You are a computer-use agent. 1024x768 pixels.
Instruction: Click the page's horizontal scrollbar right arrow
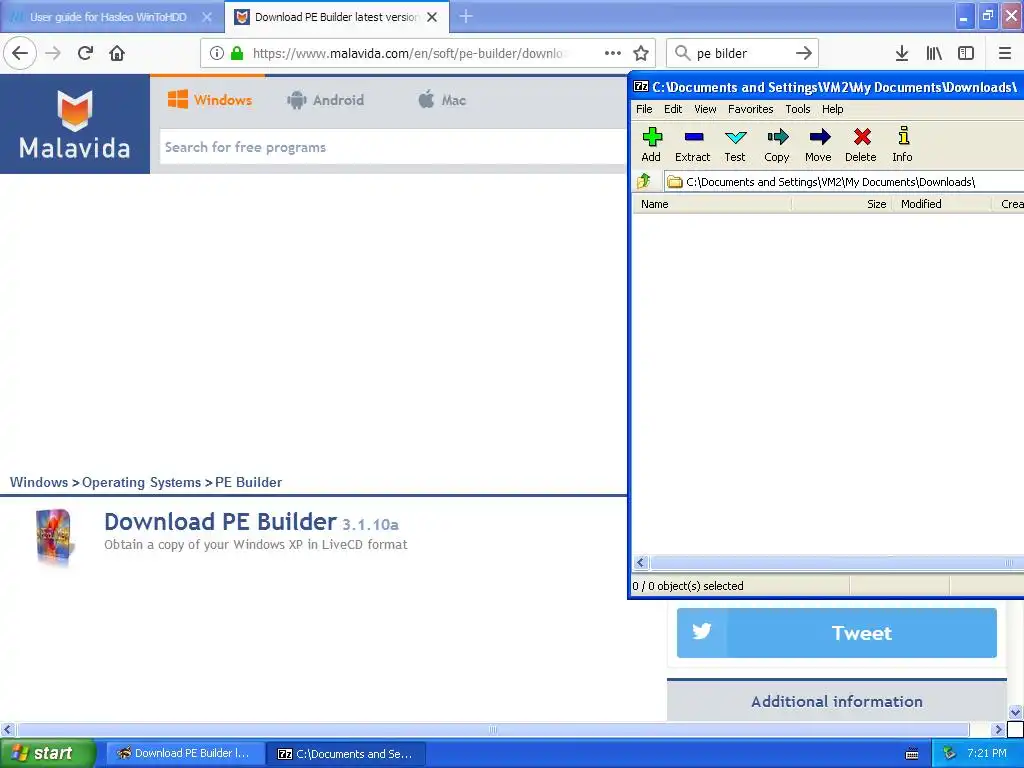pyautogui.click(x=998, y=729)
